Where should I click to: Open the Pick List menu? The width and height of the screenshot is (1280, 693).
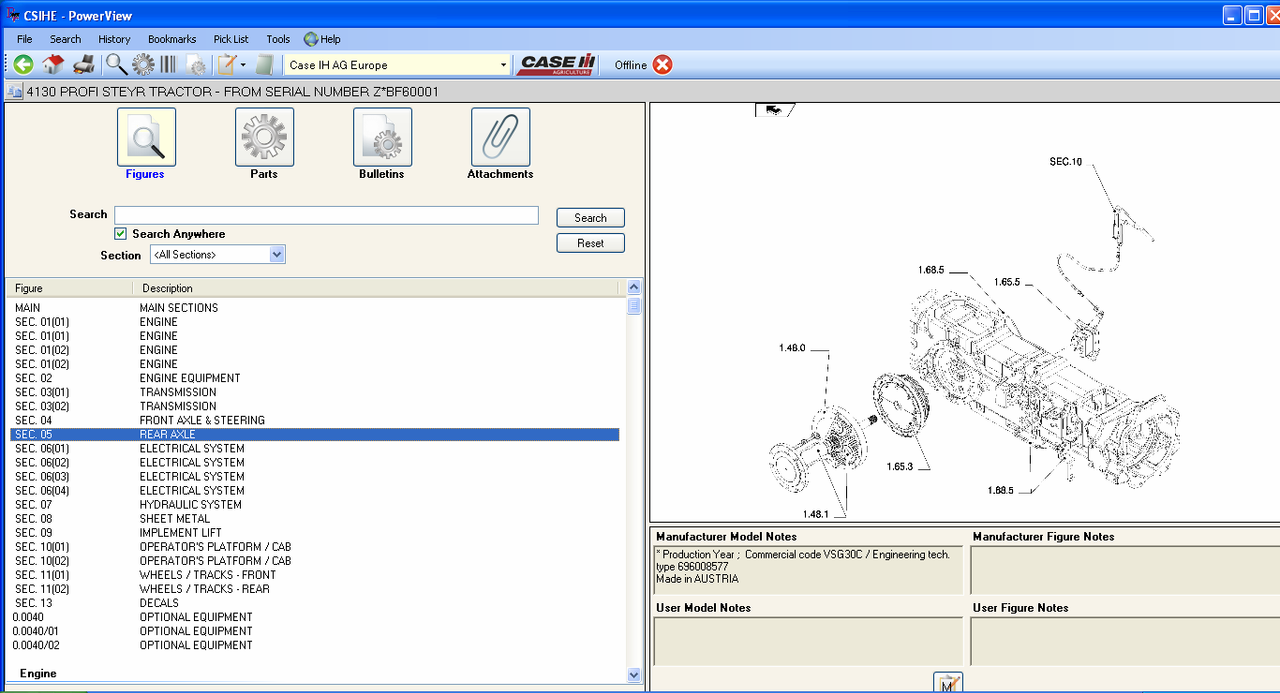(231, 39)
